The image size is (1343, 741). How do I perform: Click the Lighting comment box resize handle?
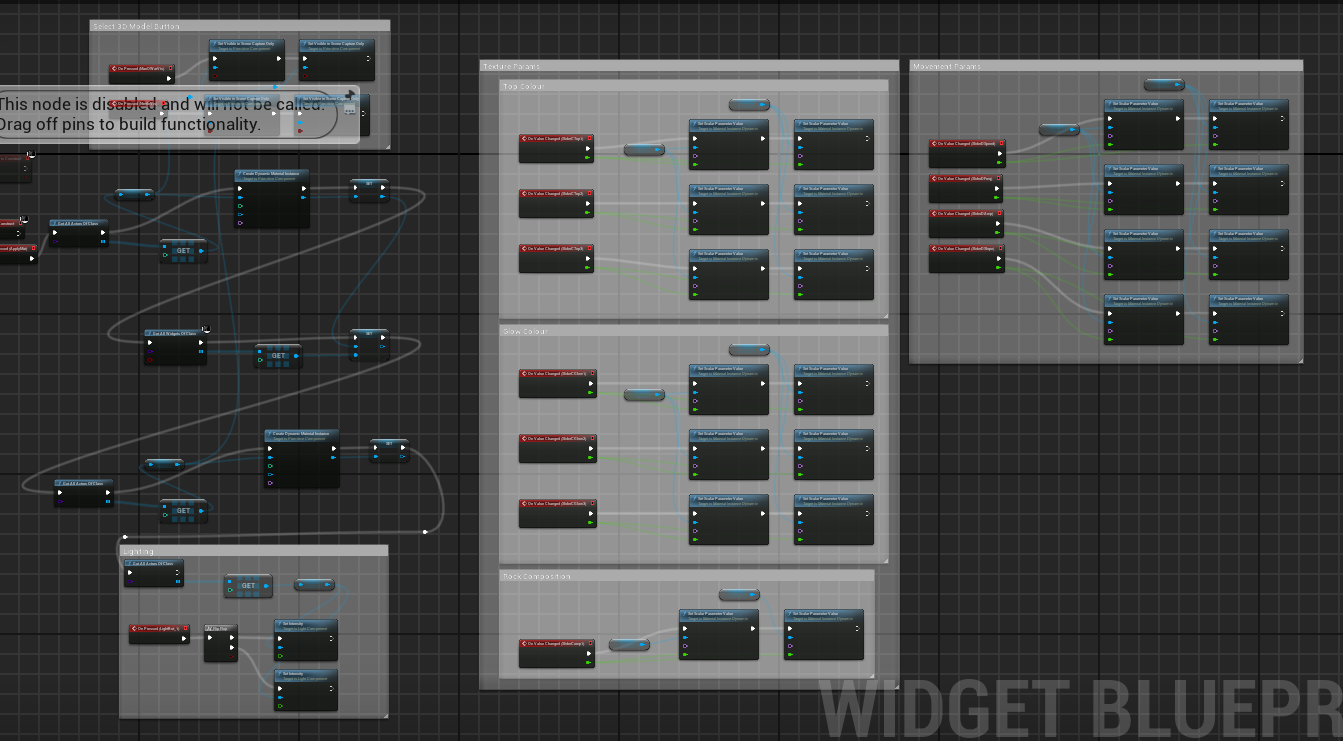tap(383, 714)
